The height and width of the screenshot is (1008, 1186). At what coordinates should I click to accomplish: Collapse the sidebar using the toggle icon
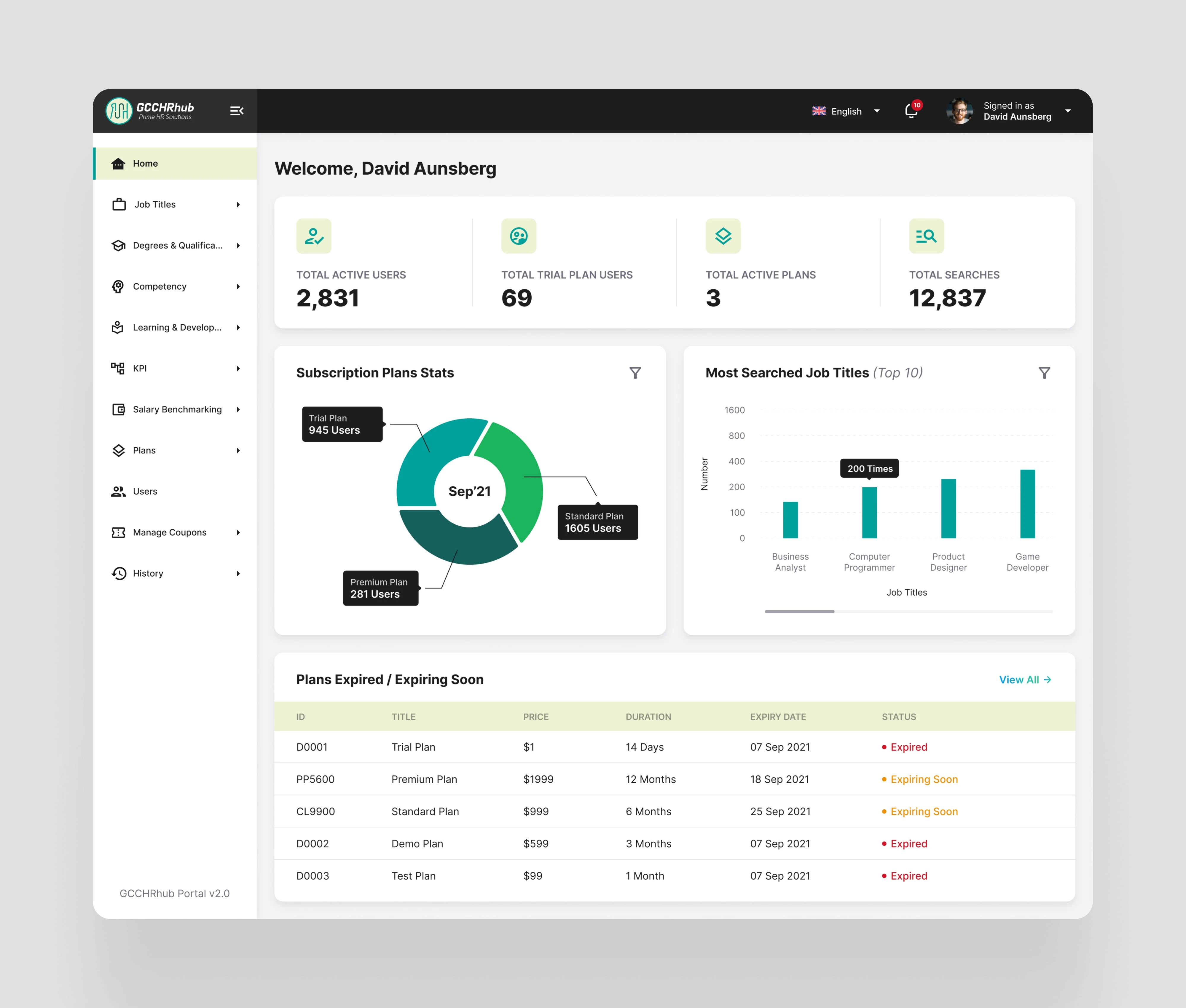237,111
